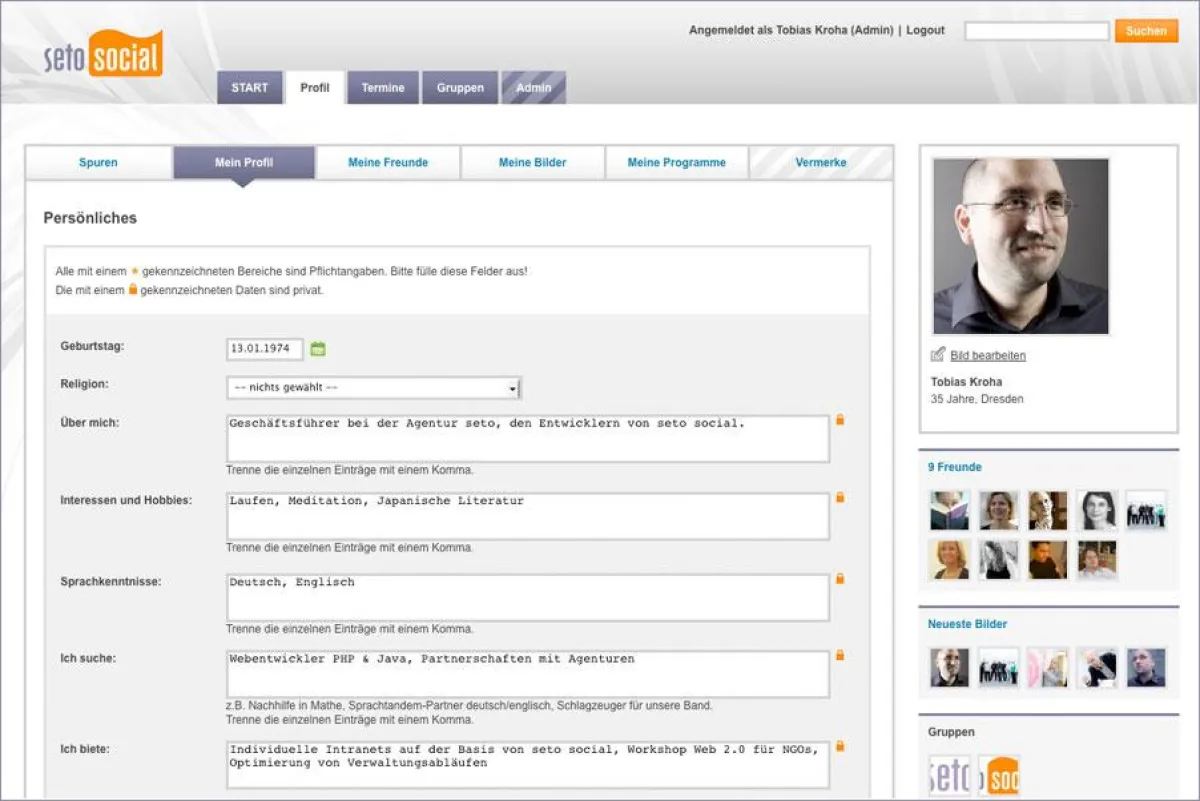1200x801 pixels.
Task: Toggle privacy lock for Ich biete
Action: tap(841, 744)
